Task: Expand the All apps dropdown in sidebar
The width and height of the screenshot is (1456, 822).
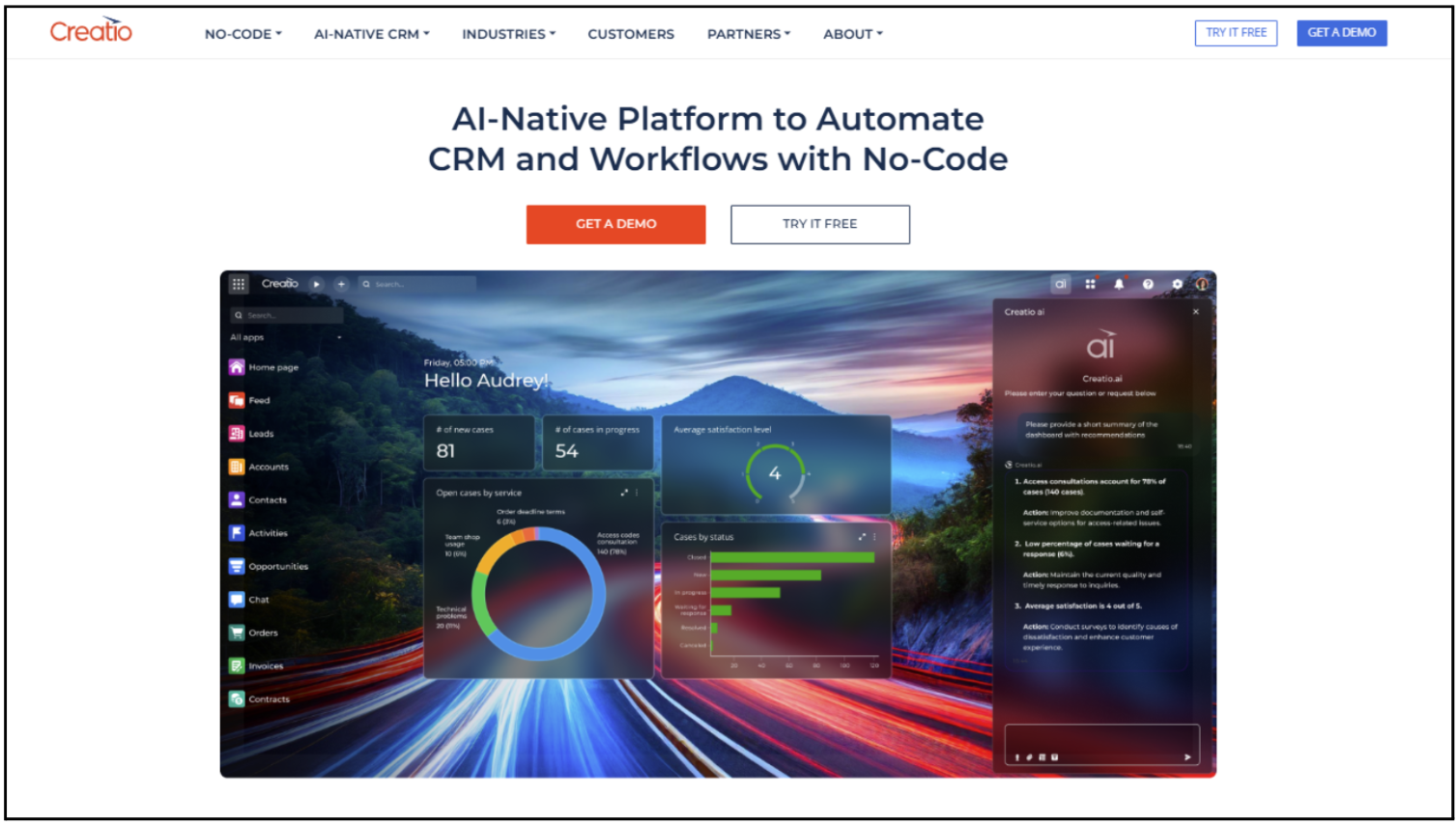Action: point(286,337)
